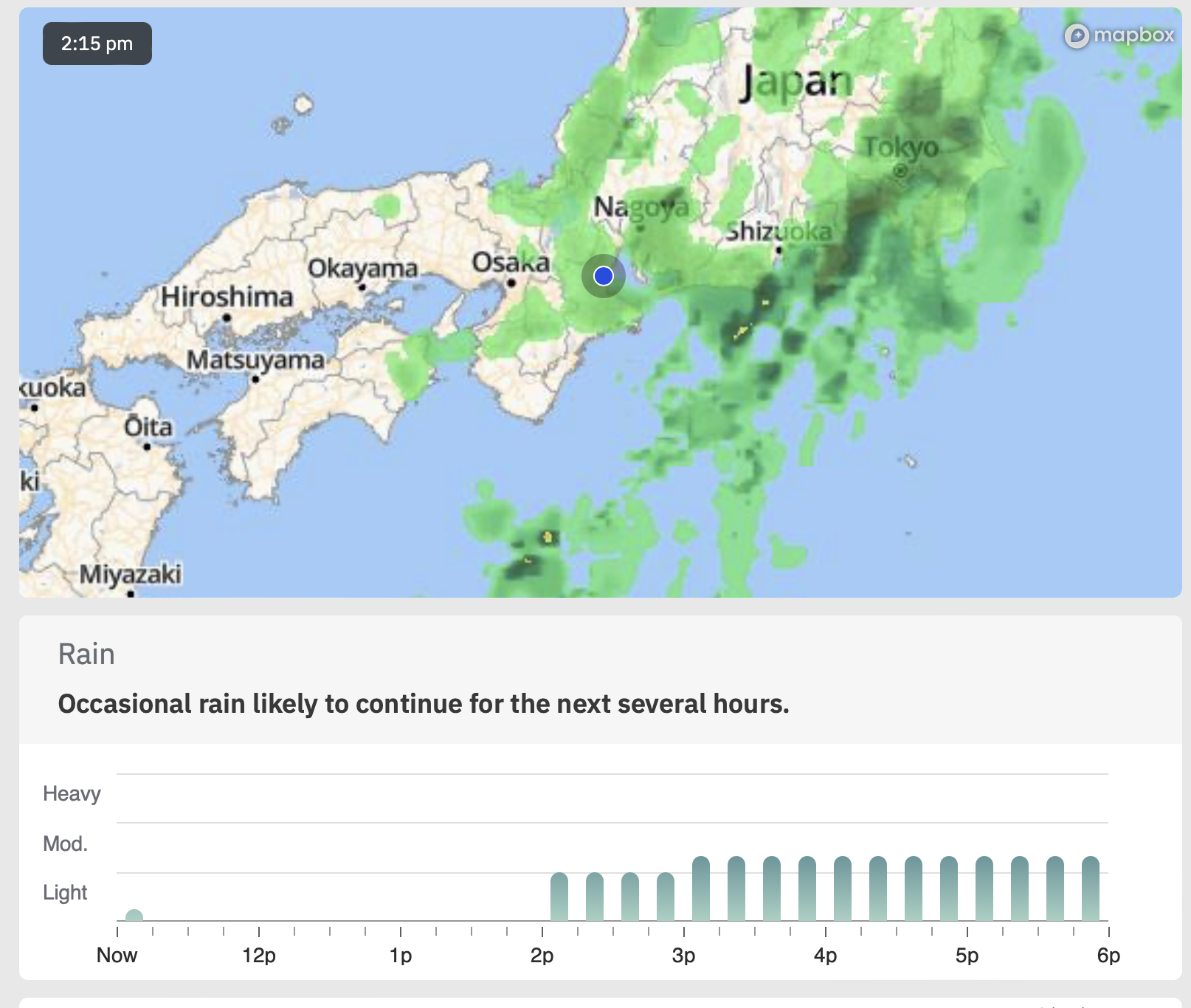Viewport: 1191px width, 1008px height.
Task: Click the 4p time axis label
Action: [825, 956]
